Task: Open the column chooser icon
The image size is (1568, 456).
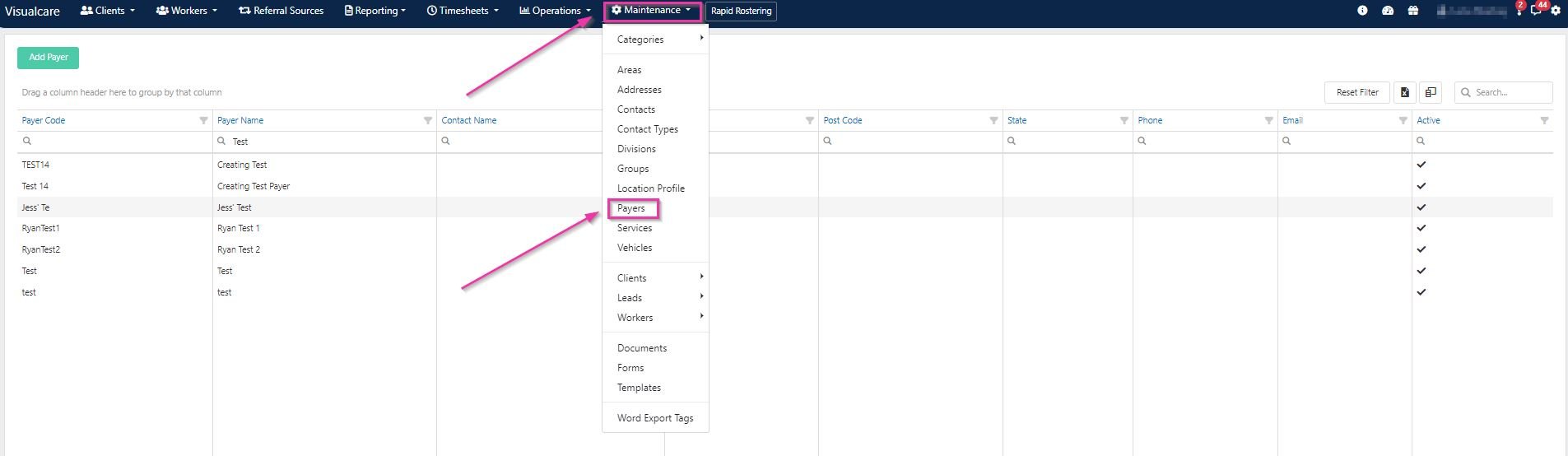Action: (1431, 92)
